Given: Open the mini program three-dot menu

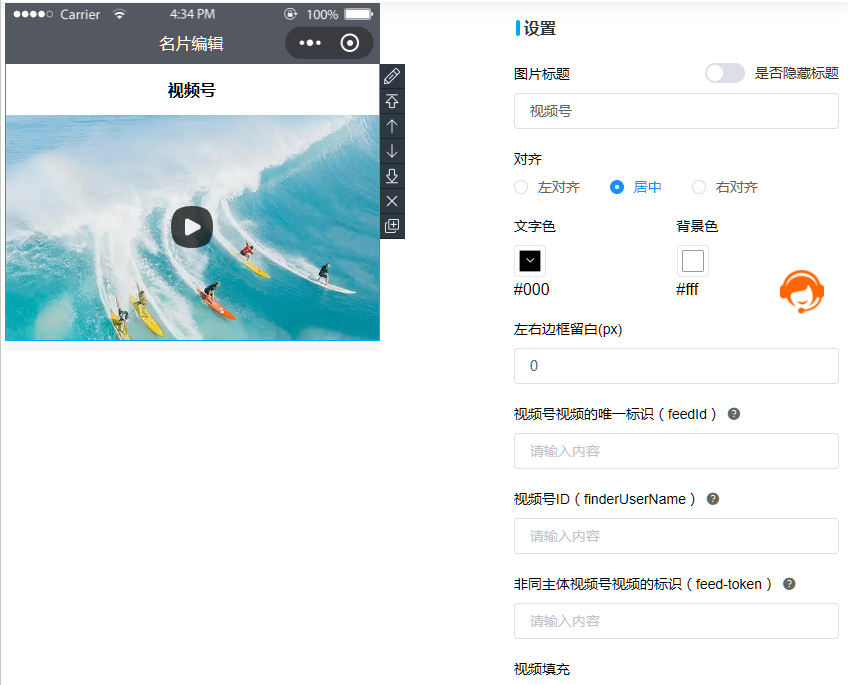Looking at the screenshot, I should [x=310, y=43].
